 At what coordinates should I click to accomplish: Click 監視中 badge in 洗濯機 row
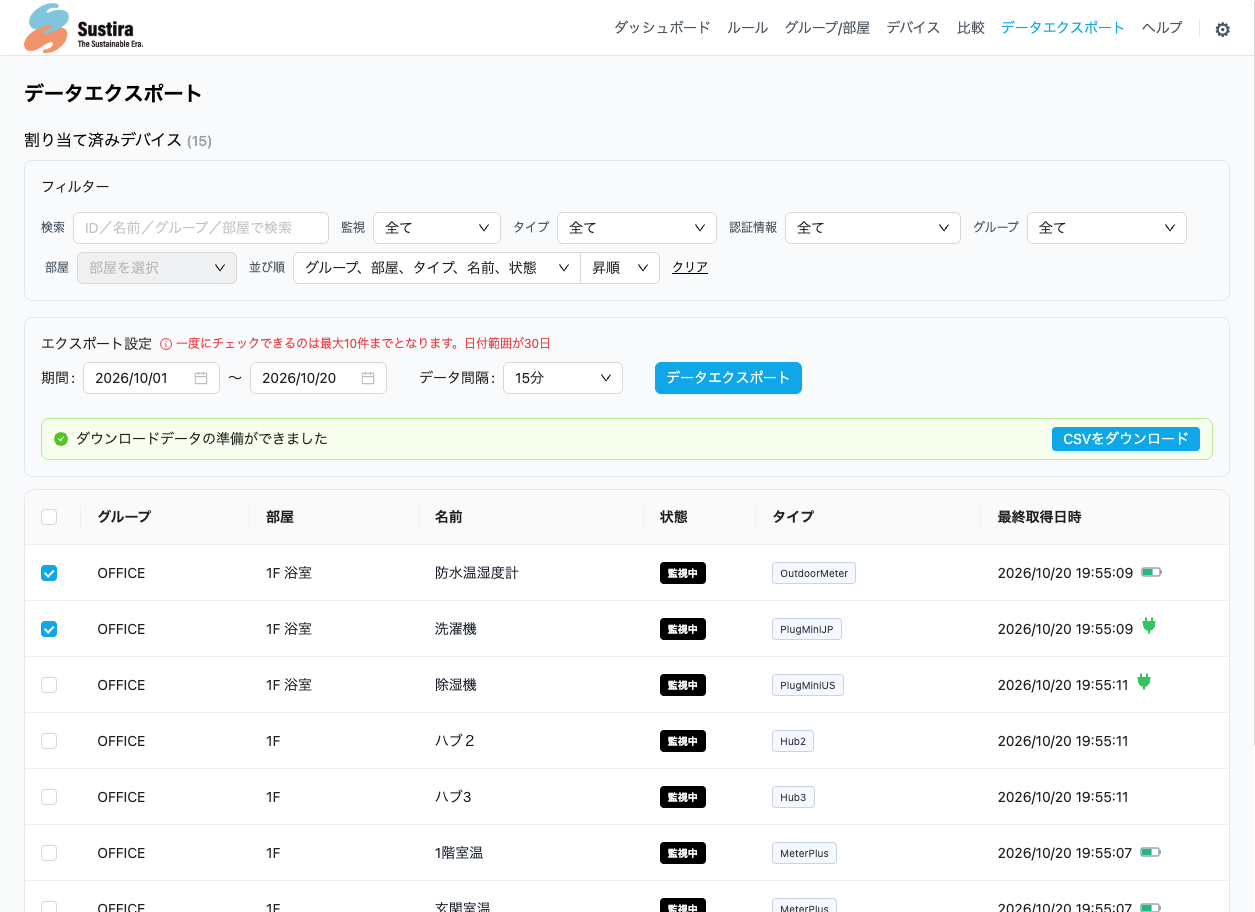[x=683, y=629]
